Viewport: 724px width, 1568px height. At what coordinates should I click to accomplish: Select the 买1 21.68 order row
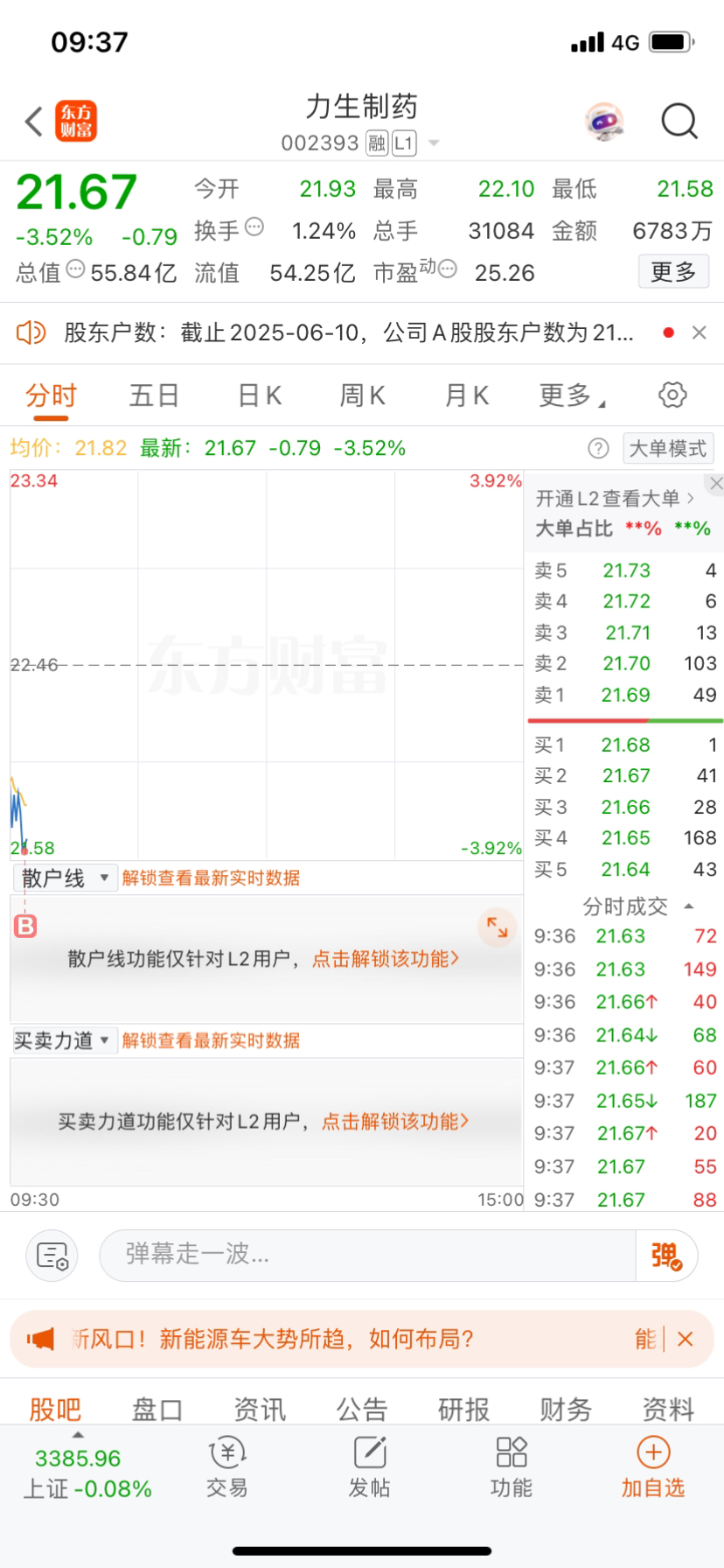(624, 745)
